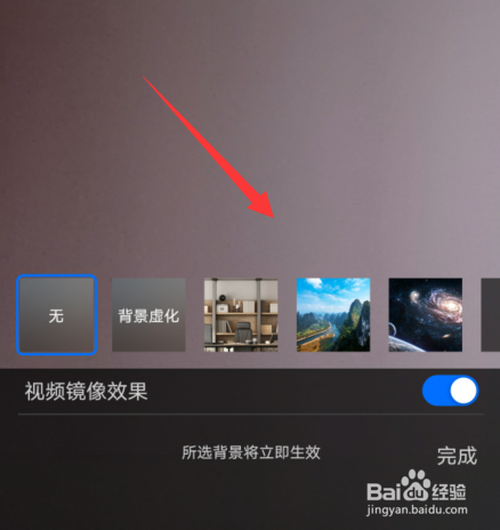Tap the camera preview area above backgrounds

point(250,135)
